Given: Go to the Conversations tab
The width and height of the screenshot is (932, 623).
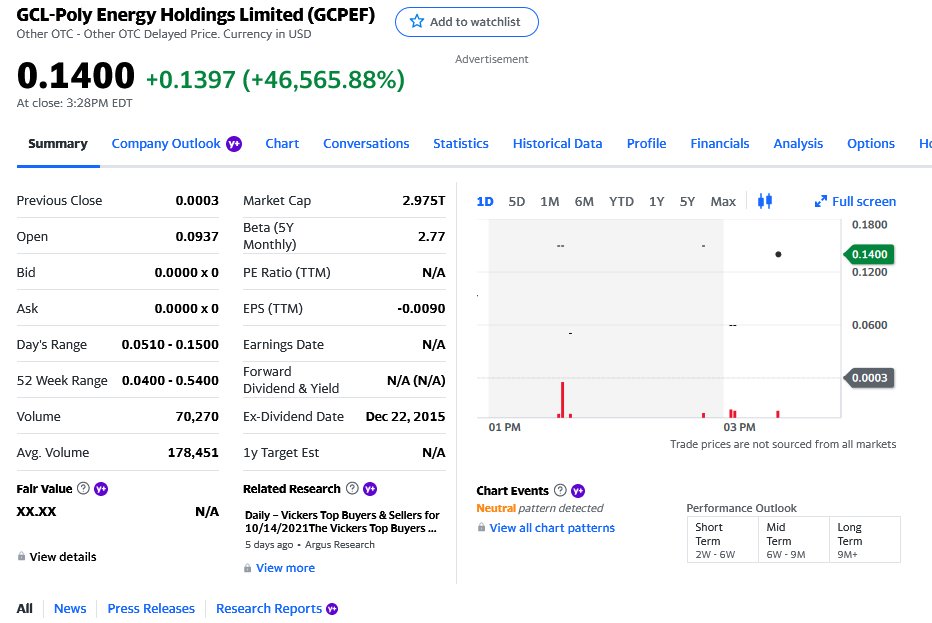Looking at the screenshot, I should pos(366,144).
